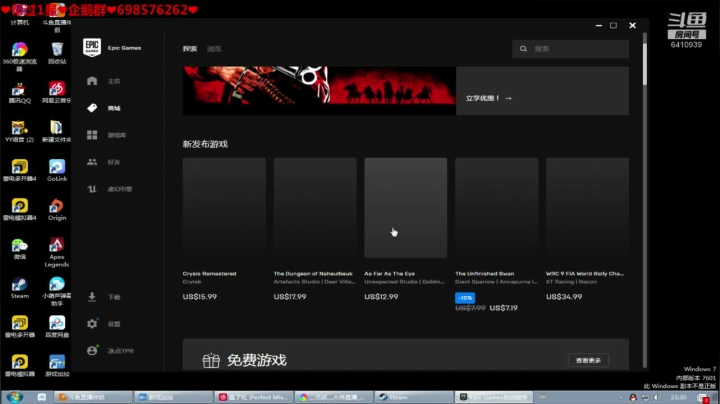Click the 微信 WeChat desktop icon
The image size is (720, 404).
(x=19, y=245)
